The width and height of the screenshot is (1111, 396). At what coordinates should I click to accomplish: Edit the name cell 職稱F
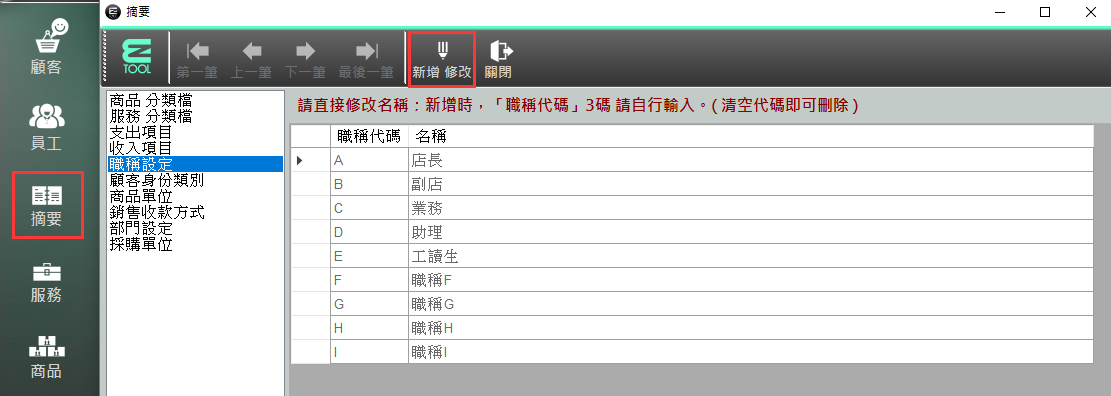(x=751, y=281)
